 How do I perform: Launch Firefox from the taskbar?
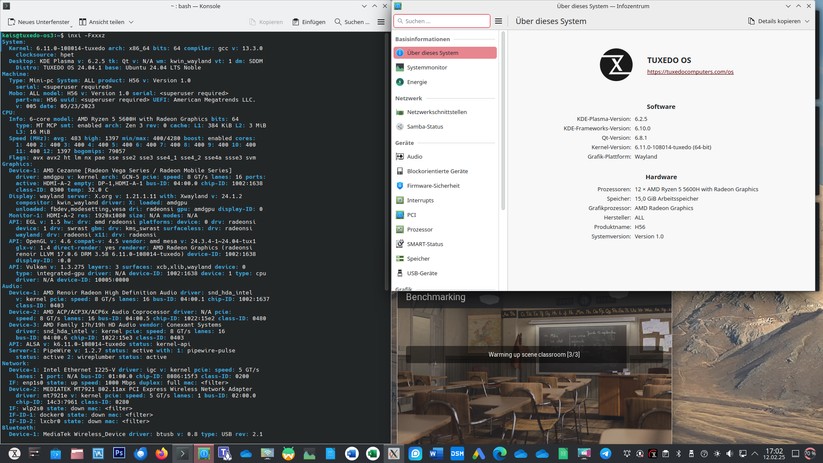point(161,453)
